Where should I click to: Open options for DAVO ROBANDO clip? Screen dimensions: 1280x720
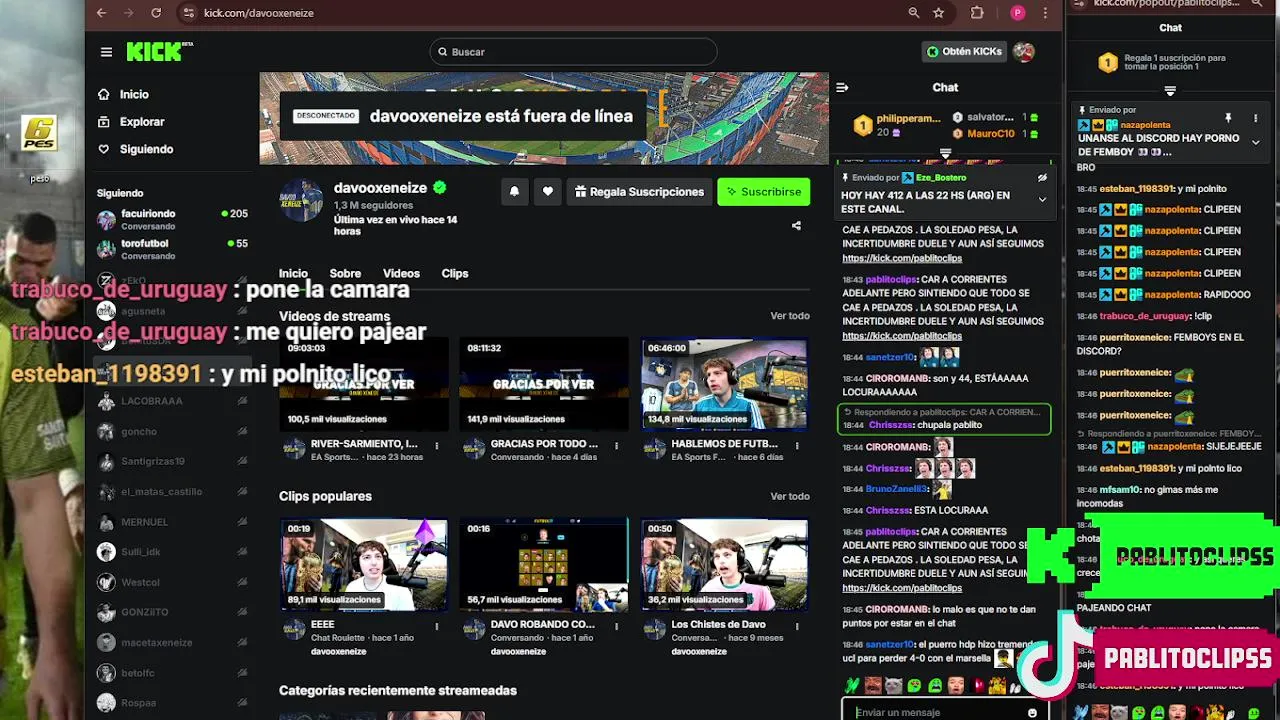pos(617,626)
